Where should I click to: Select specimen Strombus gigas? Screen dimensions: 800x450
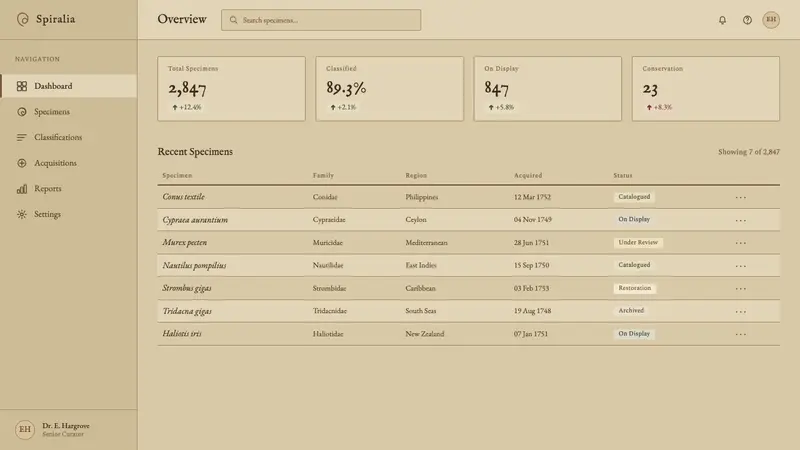(187, 288)
